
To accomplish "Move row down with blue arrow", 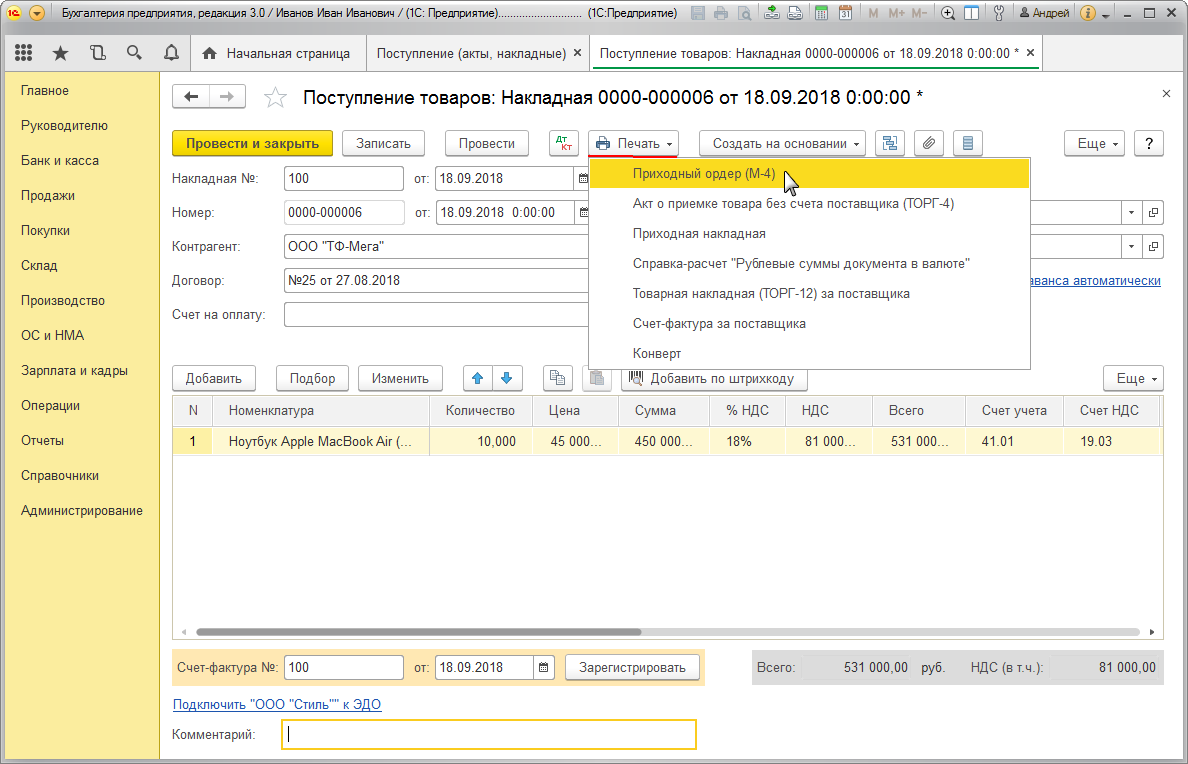I will pos(508,378).
